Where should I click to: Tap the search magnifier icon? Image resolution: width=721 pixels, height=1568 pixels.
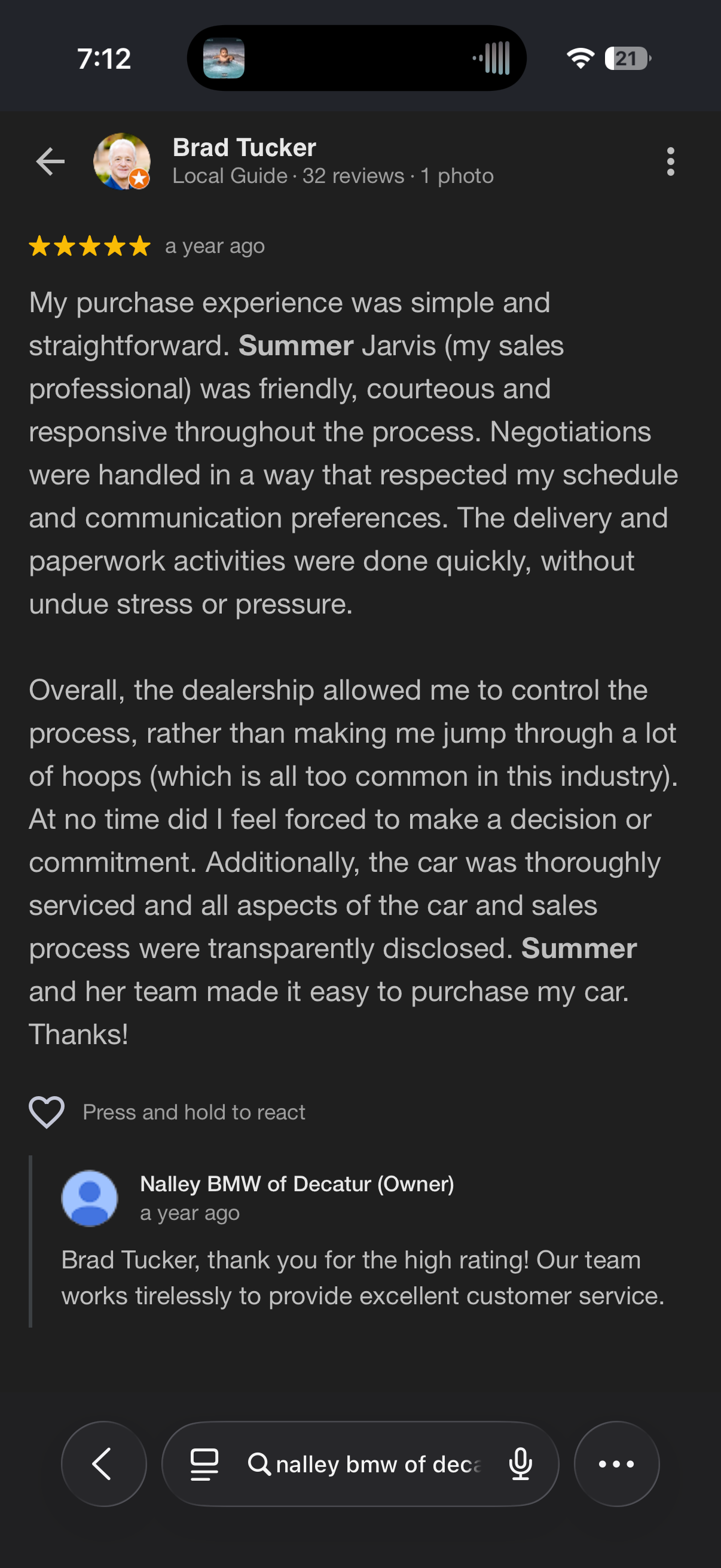[261, 1465]
